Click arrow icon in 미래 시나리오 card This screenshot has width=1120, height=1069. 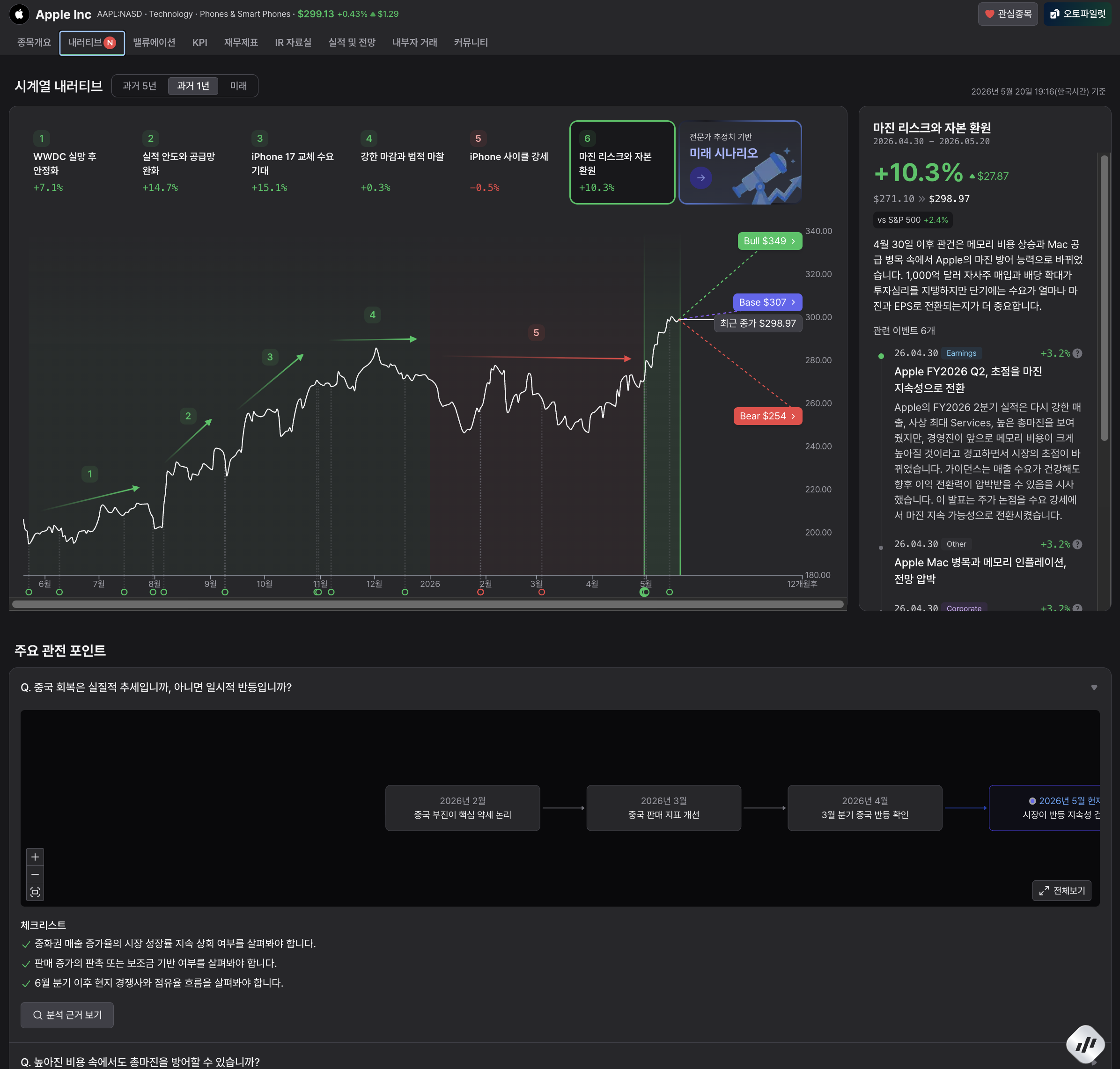700,178
